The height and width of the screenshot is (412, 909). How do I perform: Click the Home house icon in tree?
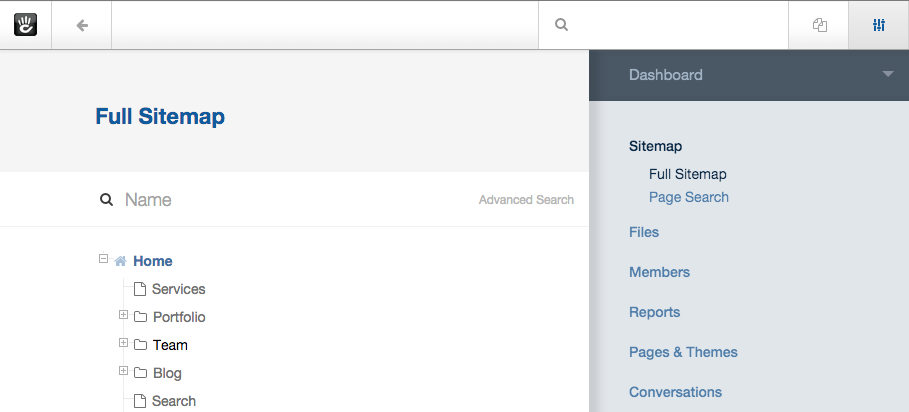121,261
